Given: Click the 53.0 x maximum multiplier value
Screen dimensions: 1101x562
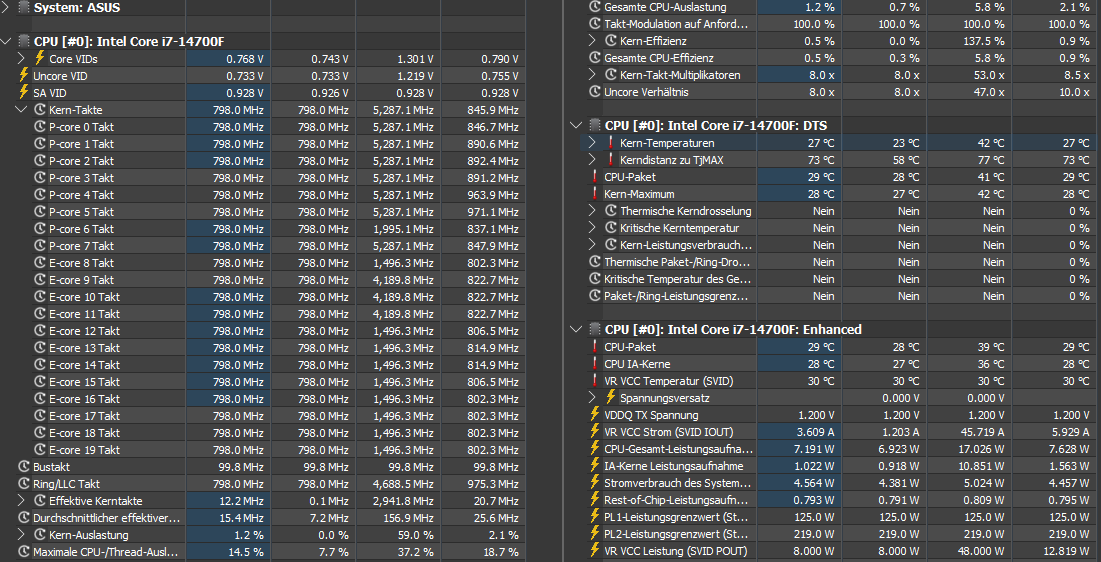Looking at the screenshot, I should click(x=989, y=75).
